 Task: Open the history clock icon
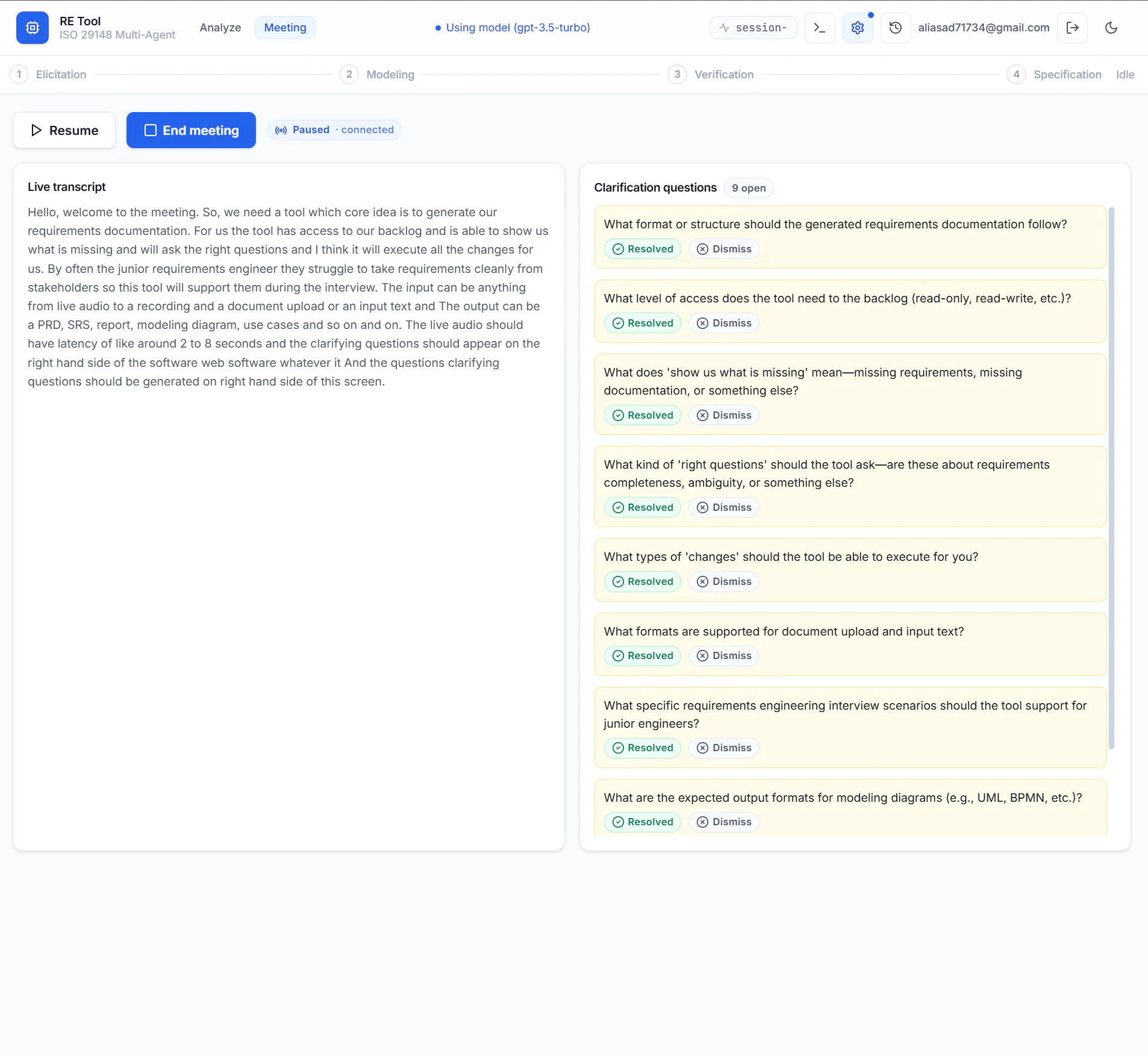896,28
